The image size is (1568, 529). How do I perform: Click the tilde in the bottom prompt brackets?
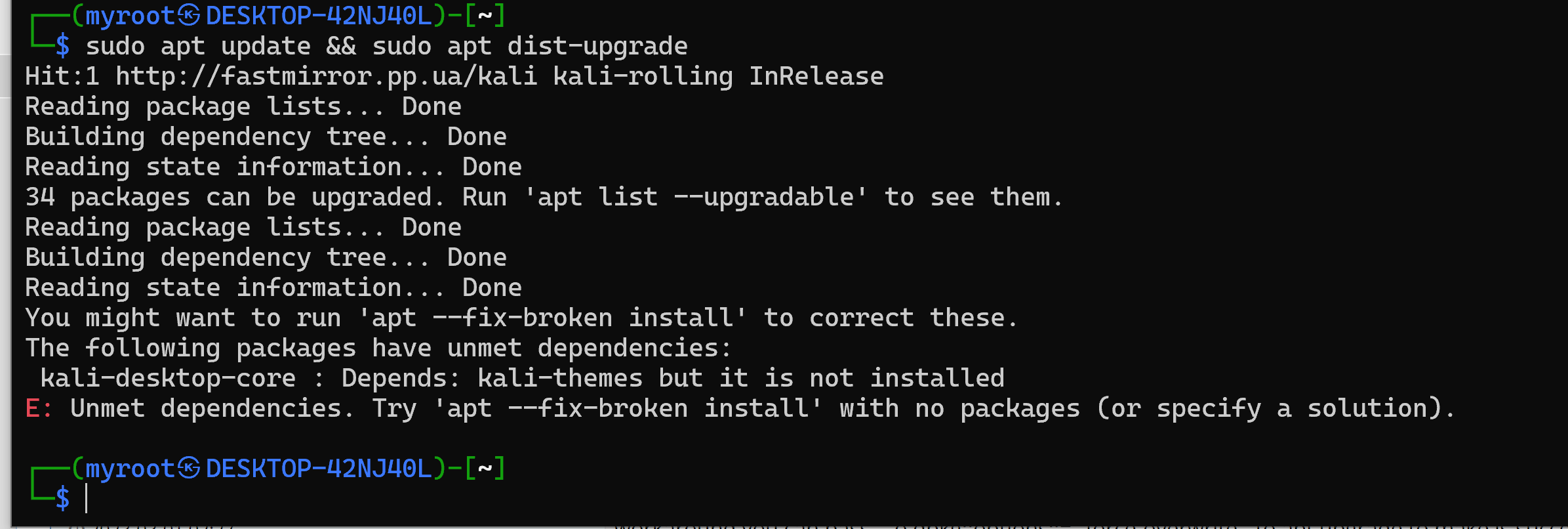coord(485,468)
